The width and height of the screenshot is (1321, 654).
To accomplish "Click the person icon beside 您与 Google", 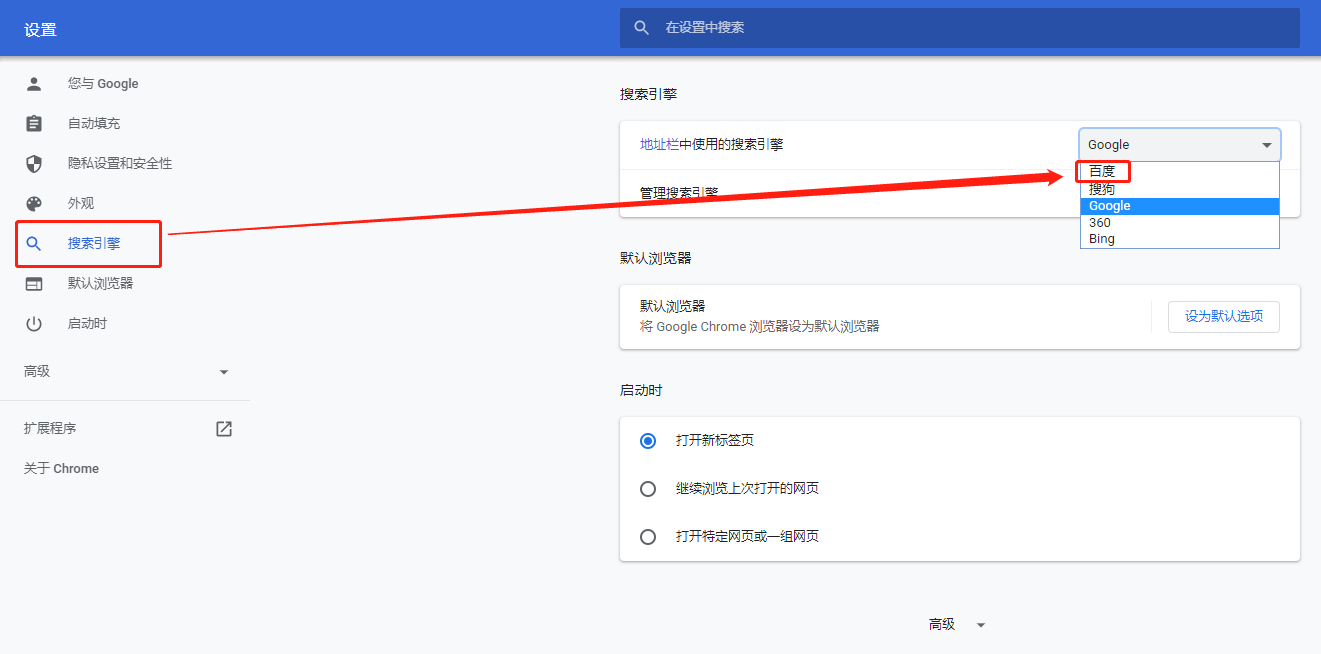I will pos(34,84).
